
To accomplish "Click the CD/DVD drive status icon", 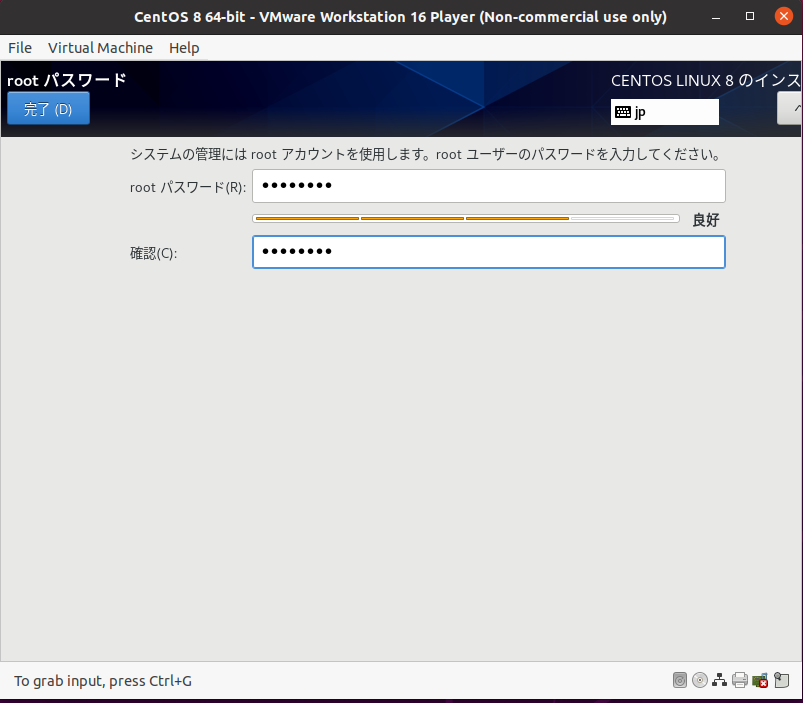I will point(699,680).
